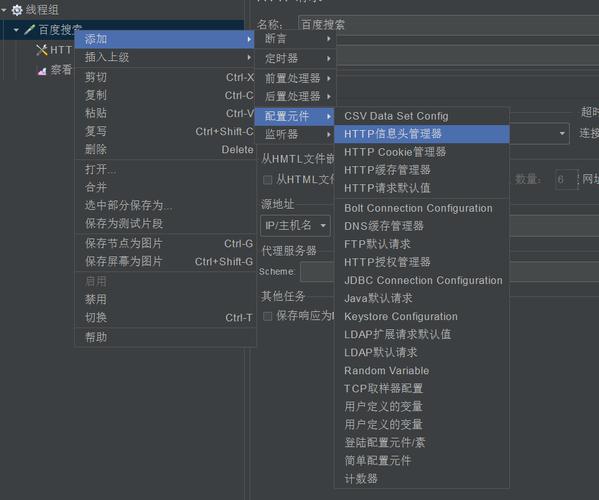The width and height of the screenshot is (599, 500).
Task: Collapse the 线程组 tree node
Action: pos(4,10)
